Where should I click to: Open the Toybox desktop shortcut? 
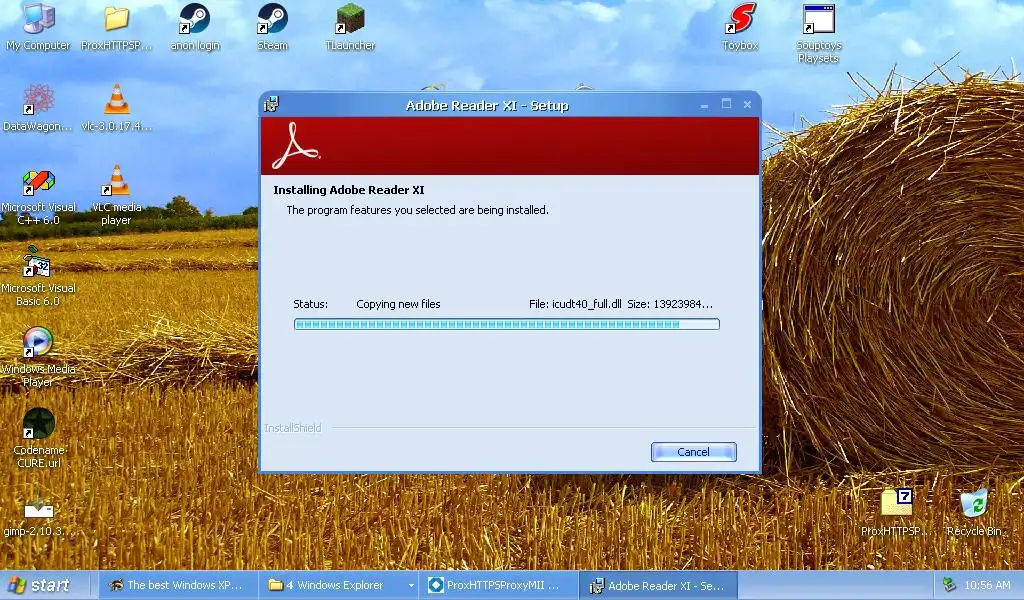(x=740, y=26)
